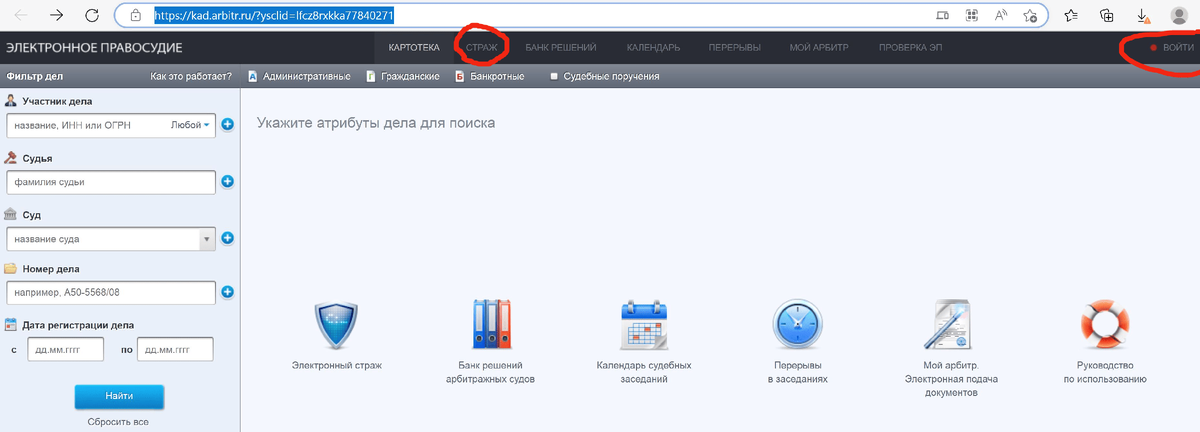Click 'Календарь судебных заседаний' caption
Viewport: 1200px width, 432px height.
(644, 373)
